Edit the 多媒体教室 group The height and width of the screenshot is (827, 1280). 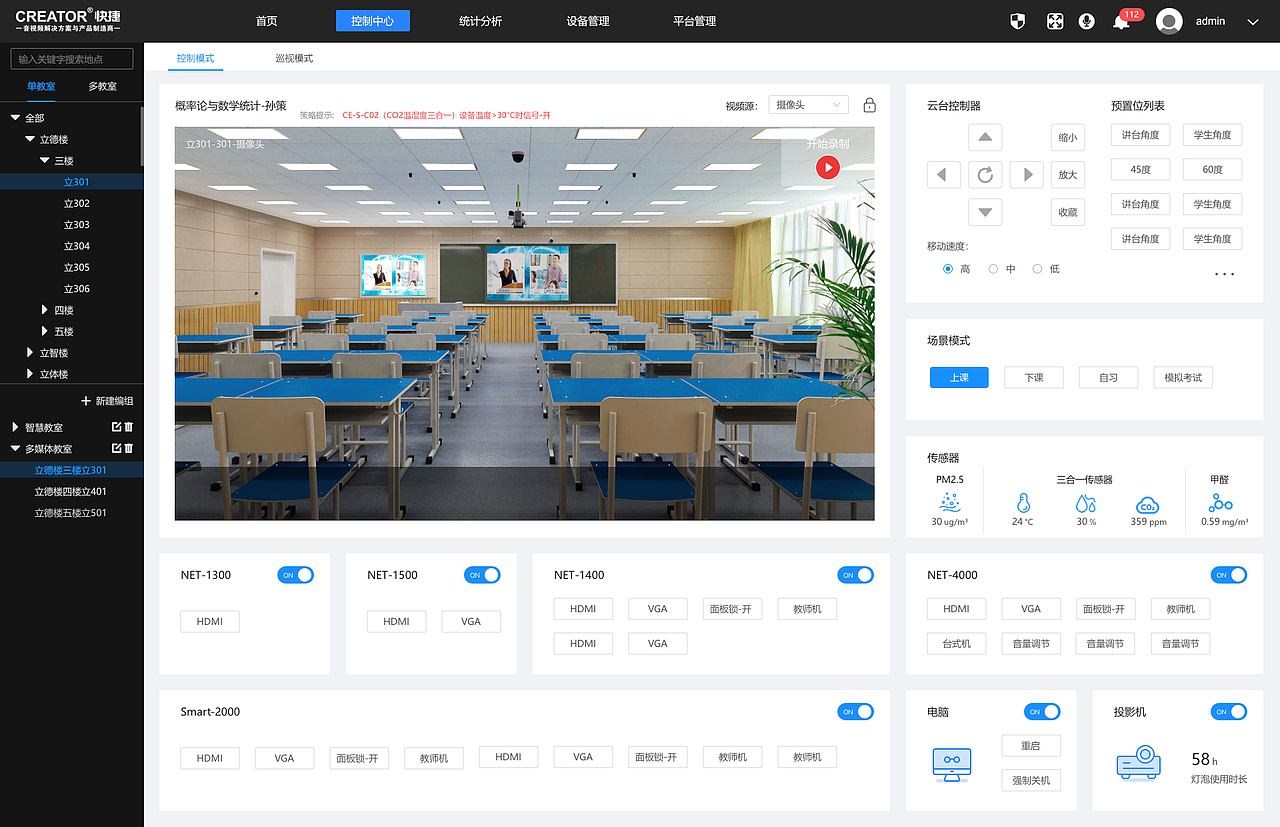coord(117,448)
